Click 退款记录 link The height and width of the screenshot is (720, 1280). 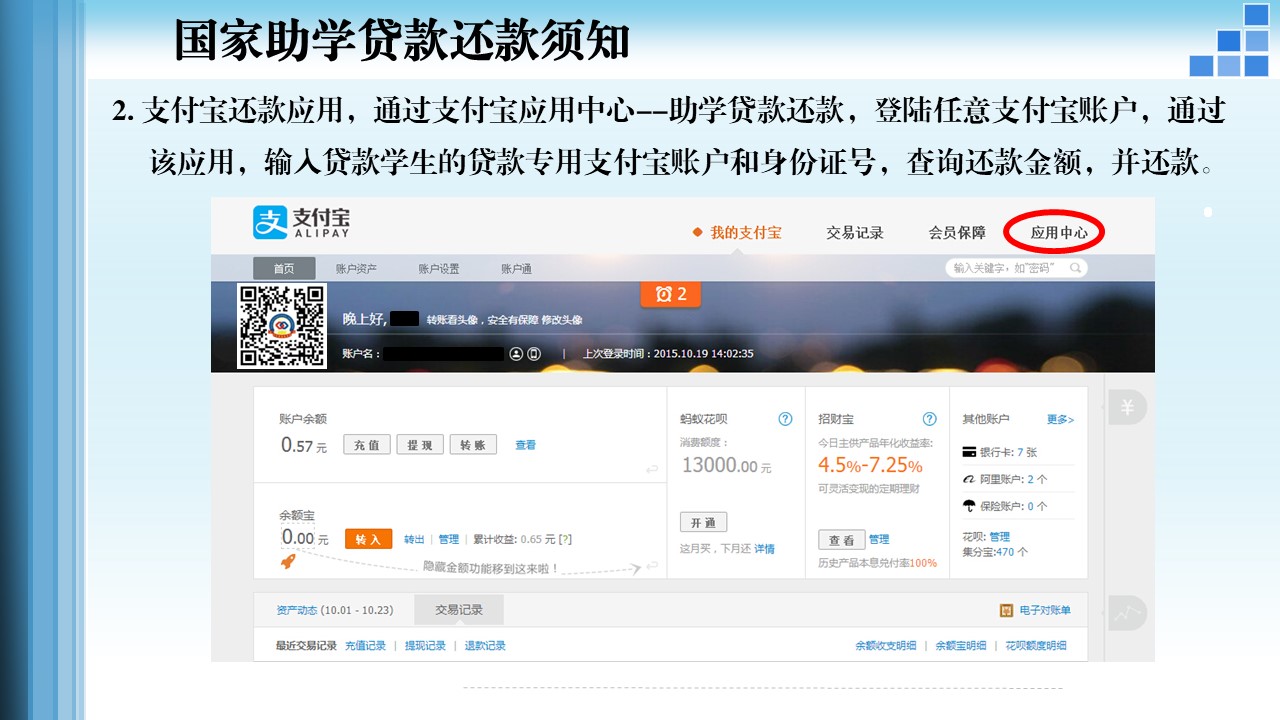[x=485, y=646]
